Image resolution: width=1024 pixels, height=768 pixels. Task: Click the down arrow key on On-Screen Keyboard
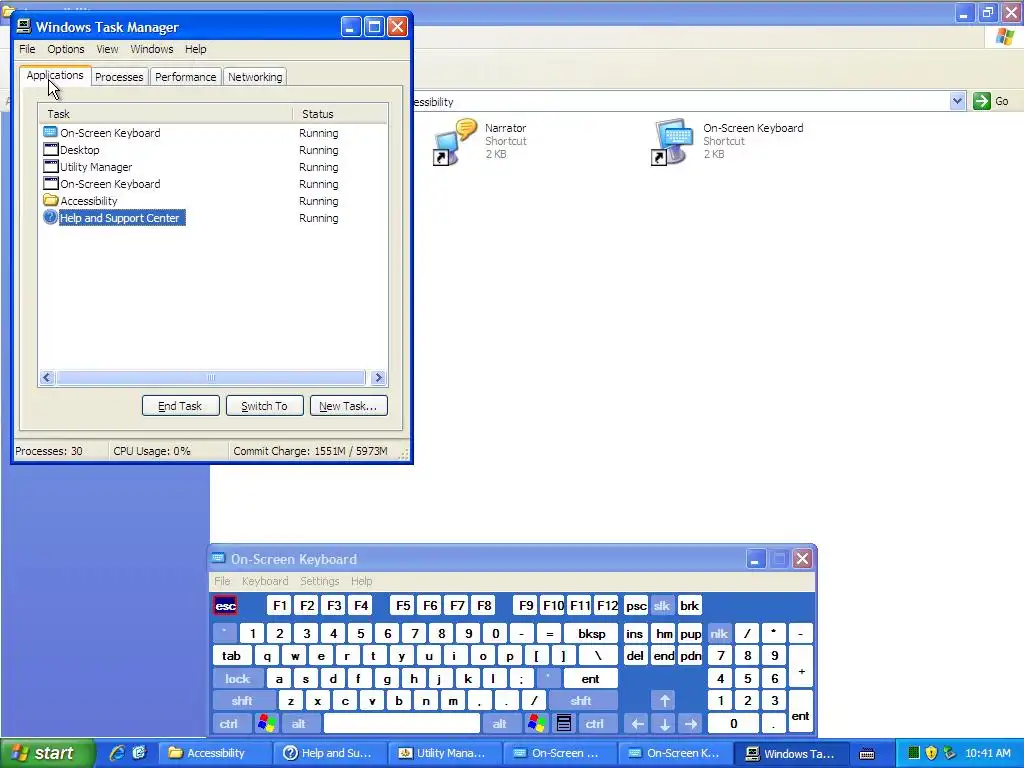coord(664,724)
